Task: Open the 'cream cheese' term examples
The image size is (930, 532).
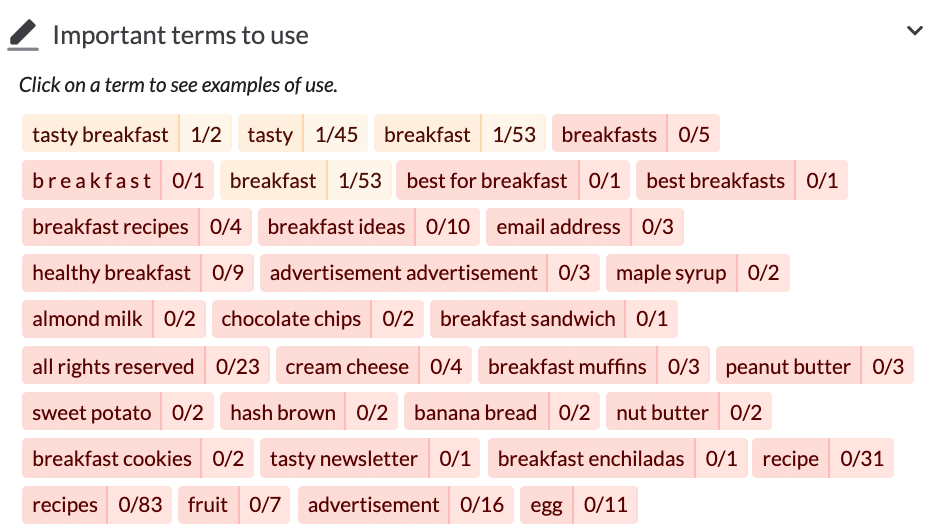Action: point(347,367)
